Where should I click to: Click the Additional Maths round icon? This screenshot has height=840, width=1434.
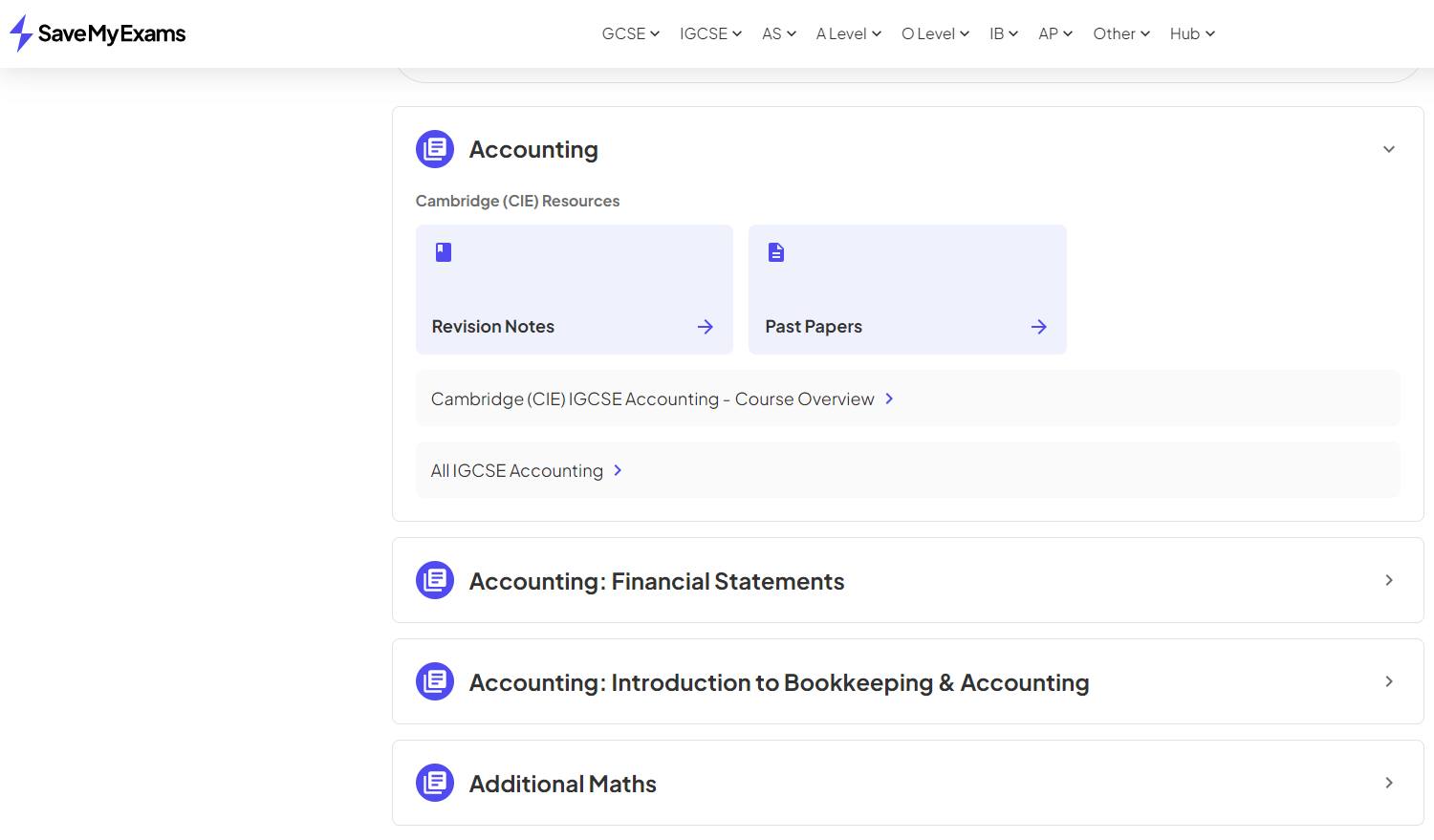435,783
